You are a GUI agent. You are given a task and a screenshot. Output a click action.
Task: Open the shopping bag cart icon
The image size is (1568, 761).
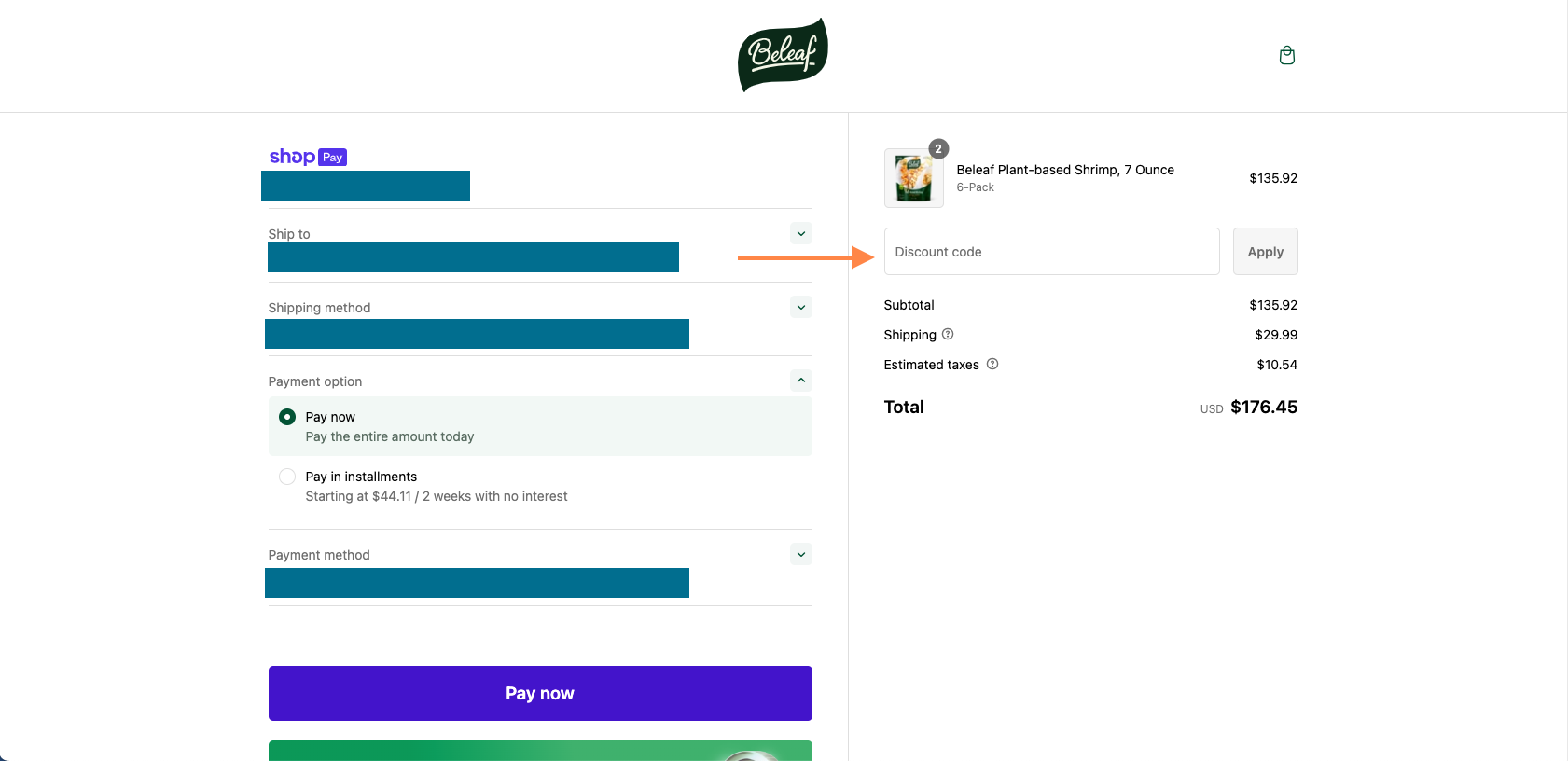click(x=1286, y=56)
